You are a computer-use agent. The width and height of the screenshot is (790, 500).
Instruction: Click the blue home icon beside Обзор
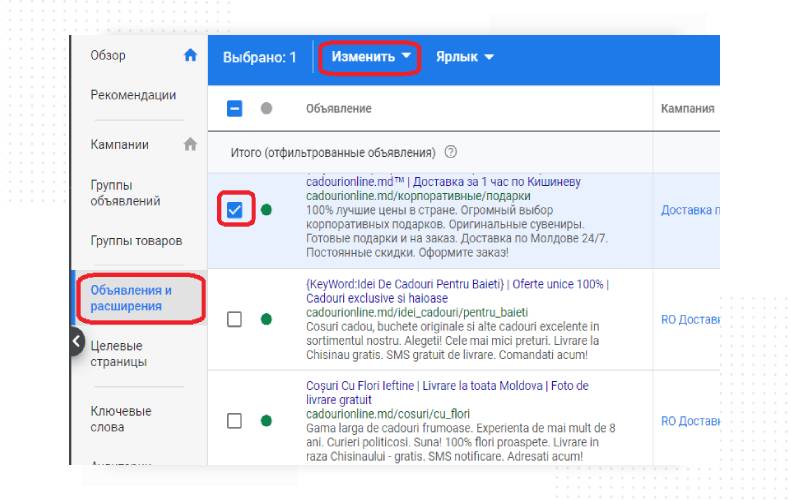(190, 55)
